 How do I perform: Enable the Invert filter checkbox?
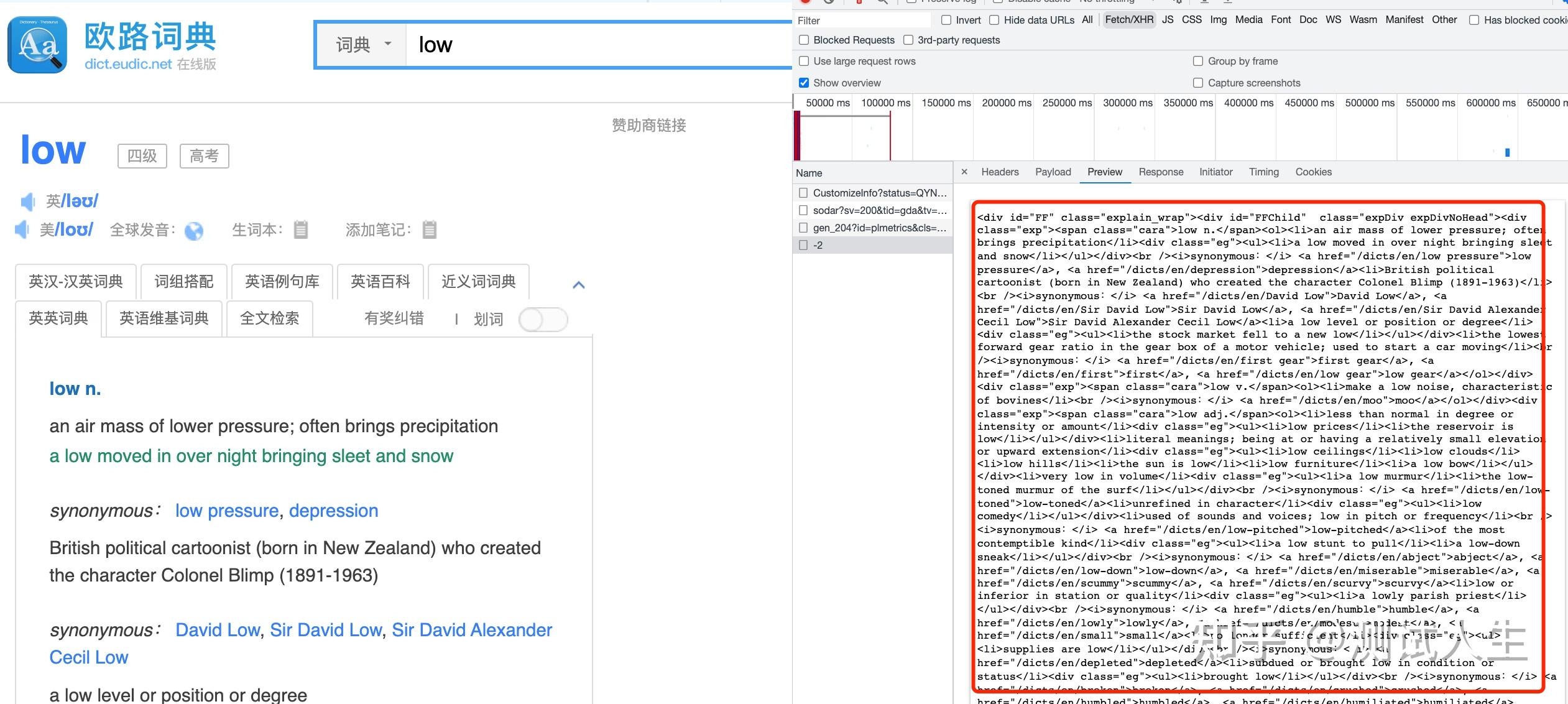[x=946, y=20]
